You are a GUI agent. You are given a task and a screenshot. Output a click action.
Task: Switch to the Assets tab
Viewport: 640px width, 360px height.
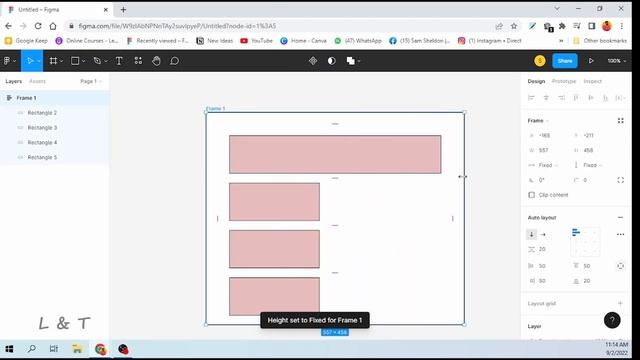pyautogui.click(x=37, y=81)
